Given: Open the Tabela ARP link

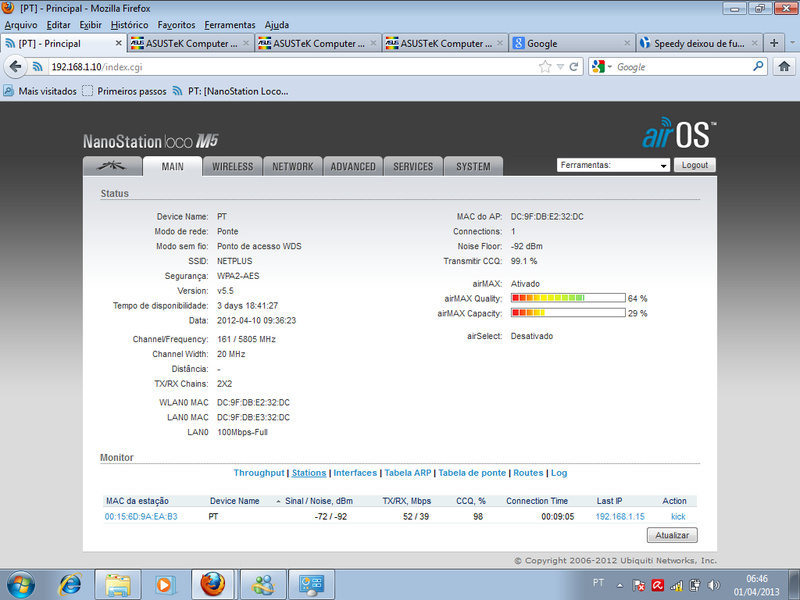Looking at the screenshot, I should click(408, 473).
